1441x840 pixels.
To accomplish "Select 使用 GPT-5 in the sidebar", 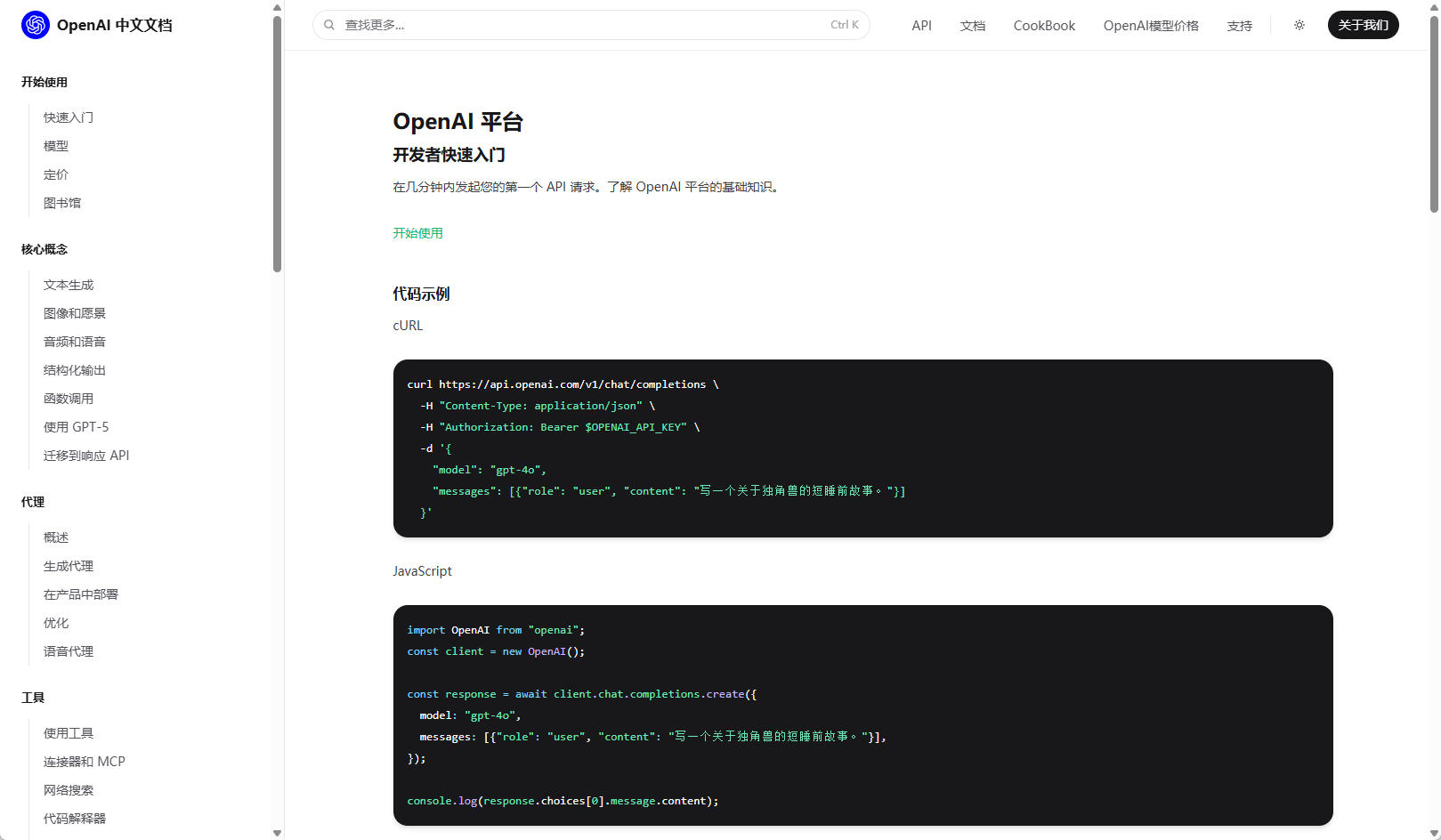I will (x=76, y=427).
